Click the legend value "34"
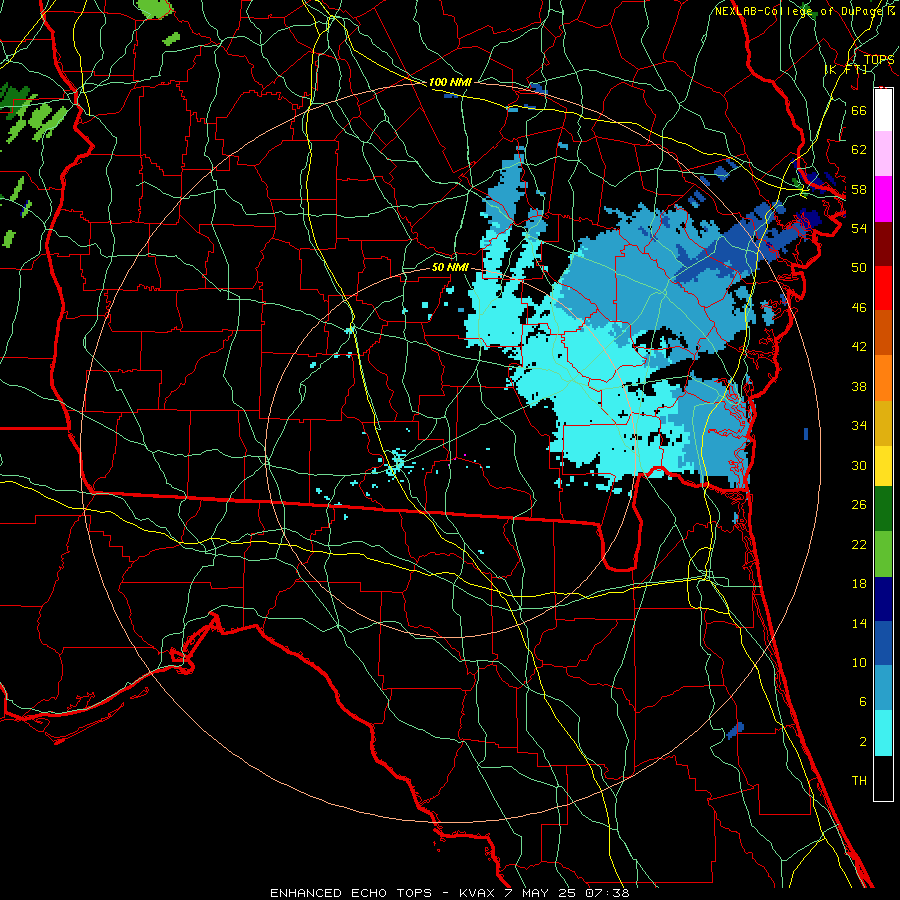The image size is (900, 900). pos(859,426)
